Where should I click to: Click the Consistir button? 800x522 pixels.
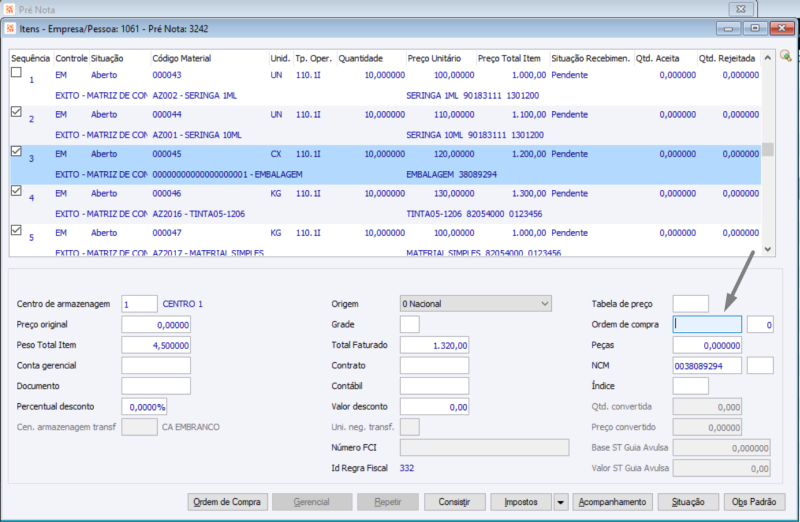click(x=455, y=502)
